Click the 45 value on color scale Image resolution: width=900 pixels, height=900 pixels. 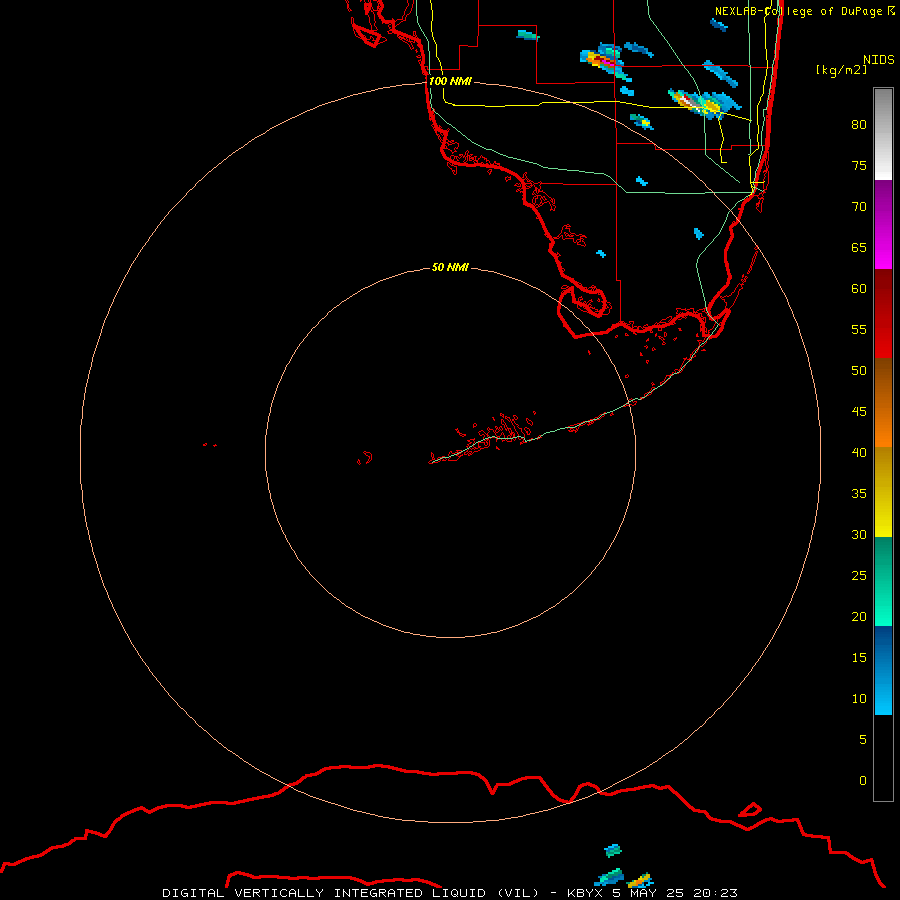click(859, 411)
